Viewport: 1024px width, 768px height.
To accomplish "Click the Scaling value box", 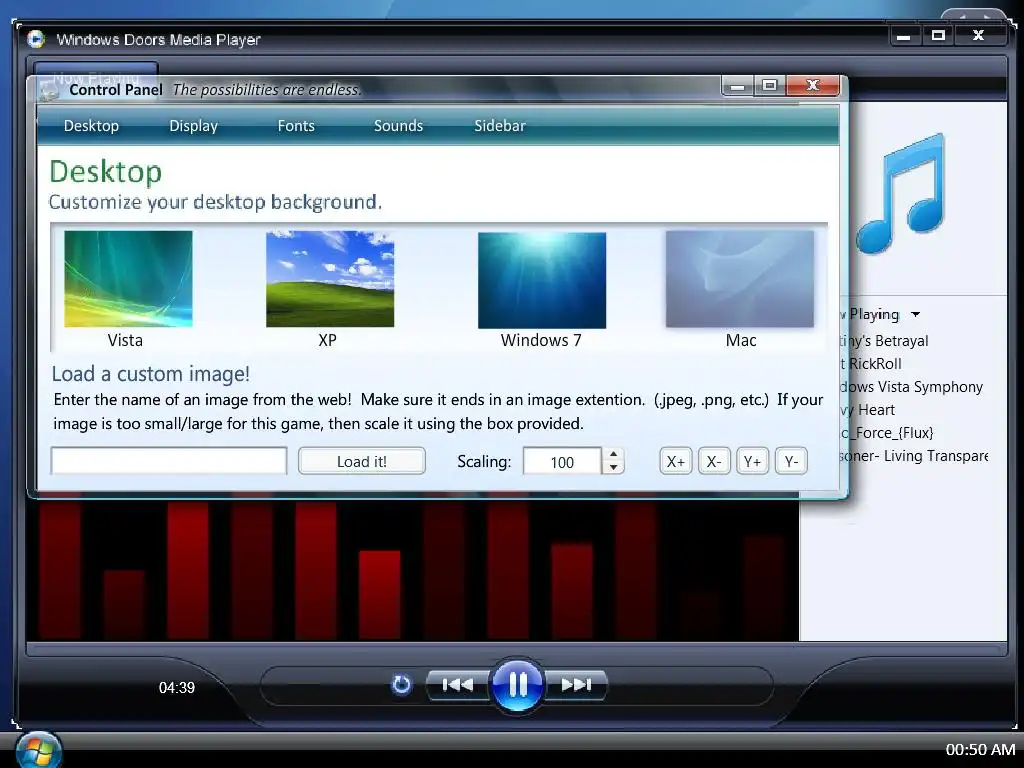I will pos(562,461).
